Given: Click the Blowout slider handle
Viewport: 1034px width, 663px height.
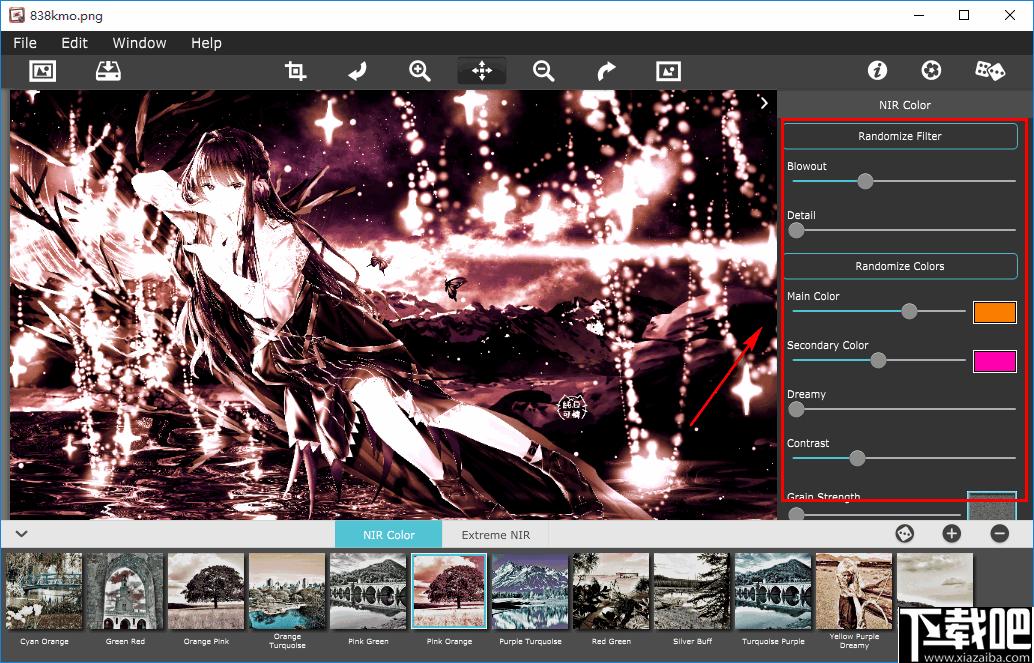Looking at the screenshot, I should (865, 181).
